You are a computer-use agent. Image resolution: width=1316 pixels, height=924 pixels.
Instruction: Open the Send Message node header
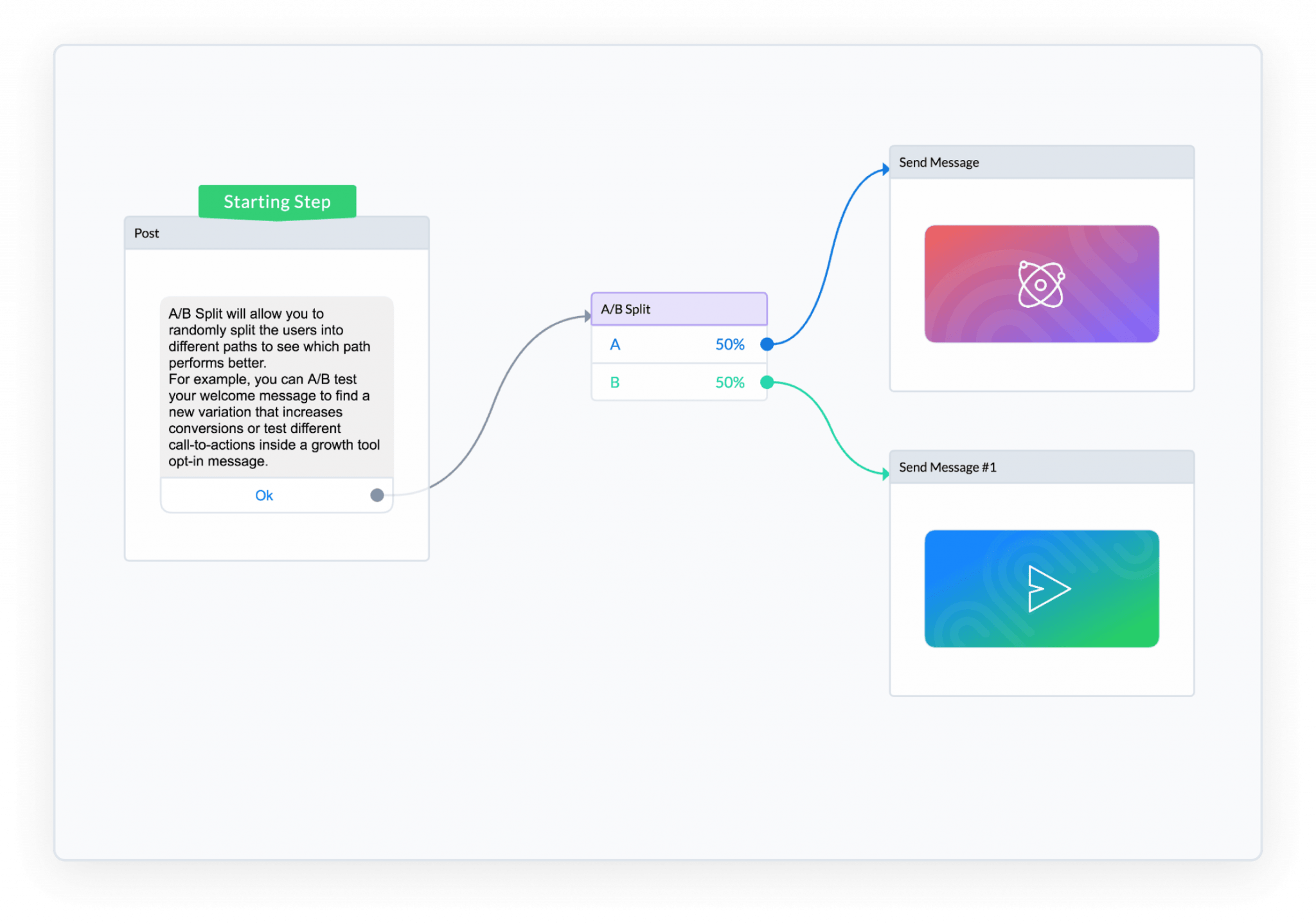[1042, 163]
